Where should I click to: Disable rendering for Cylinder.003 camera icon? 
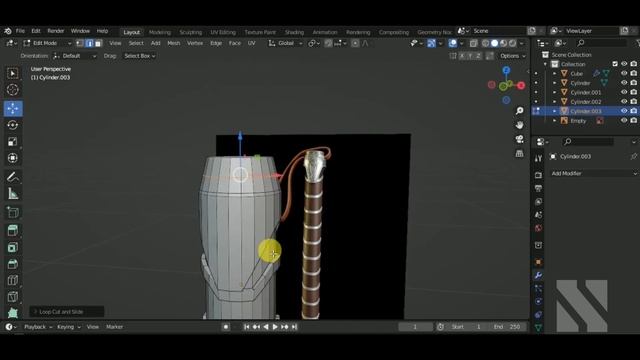coord(633,111)
